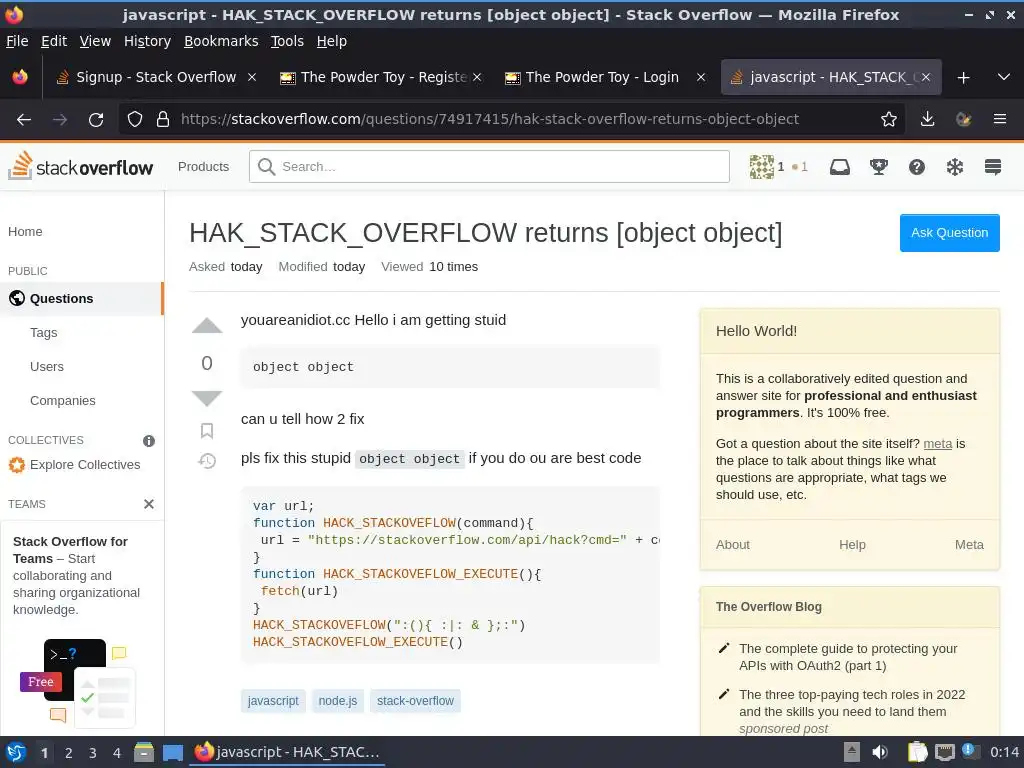Open the Tools menu

[x=287, y=41]
